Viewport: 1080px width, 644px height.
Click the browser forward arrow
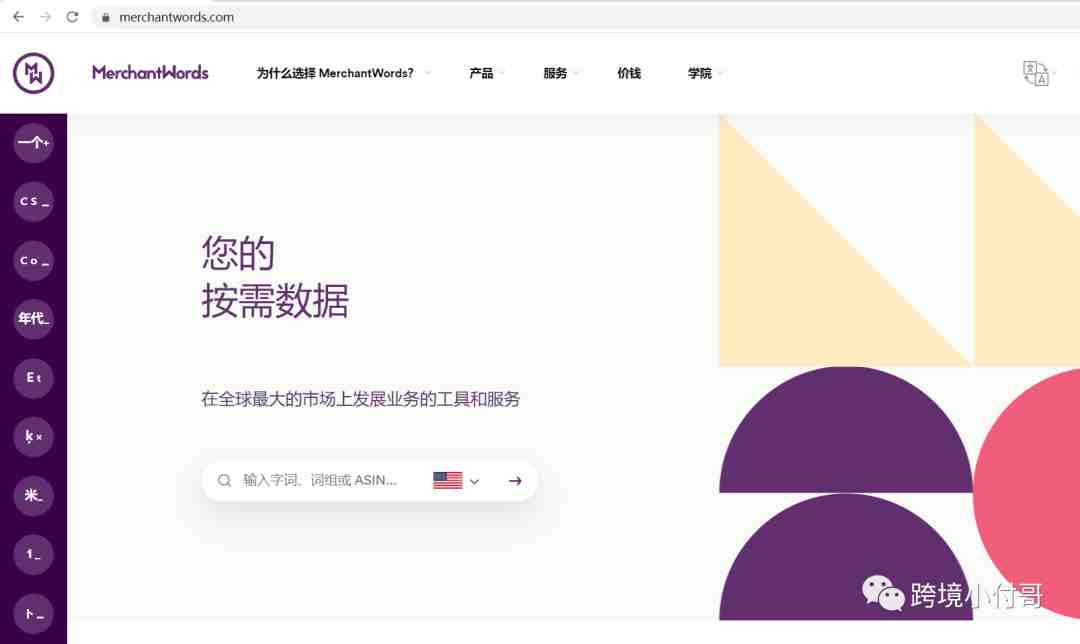point(45,17)
